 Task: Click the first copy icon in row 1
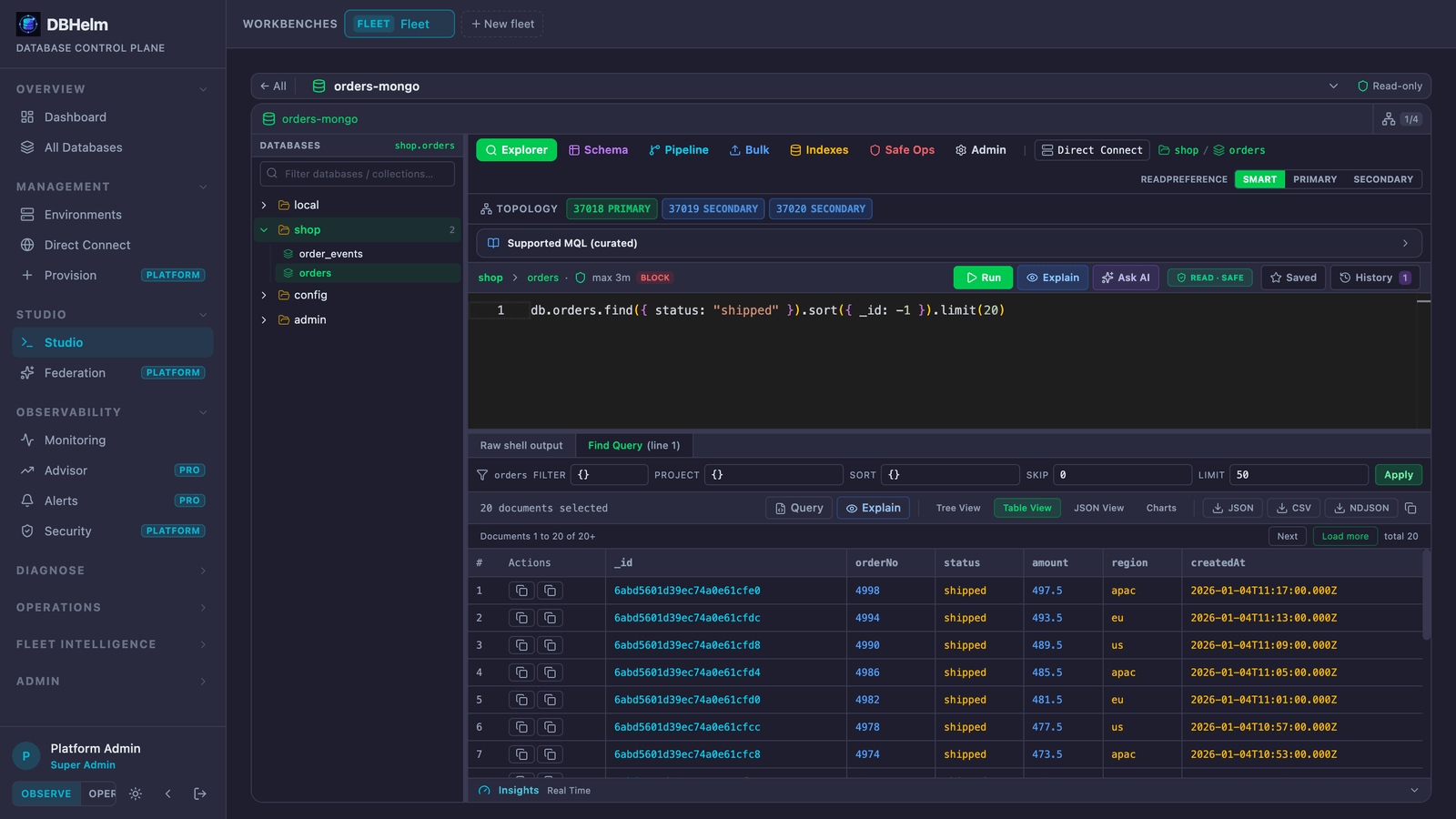pyautogui.click(x=521, y=591)
